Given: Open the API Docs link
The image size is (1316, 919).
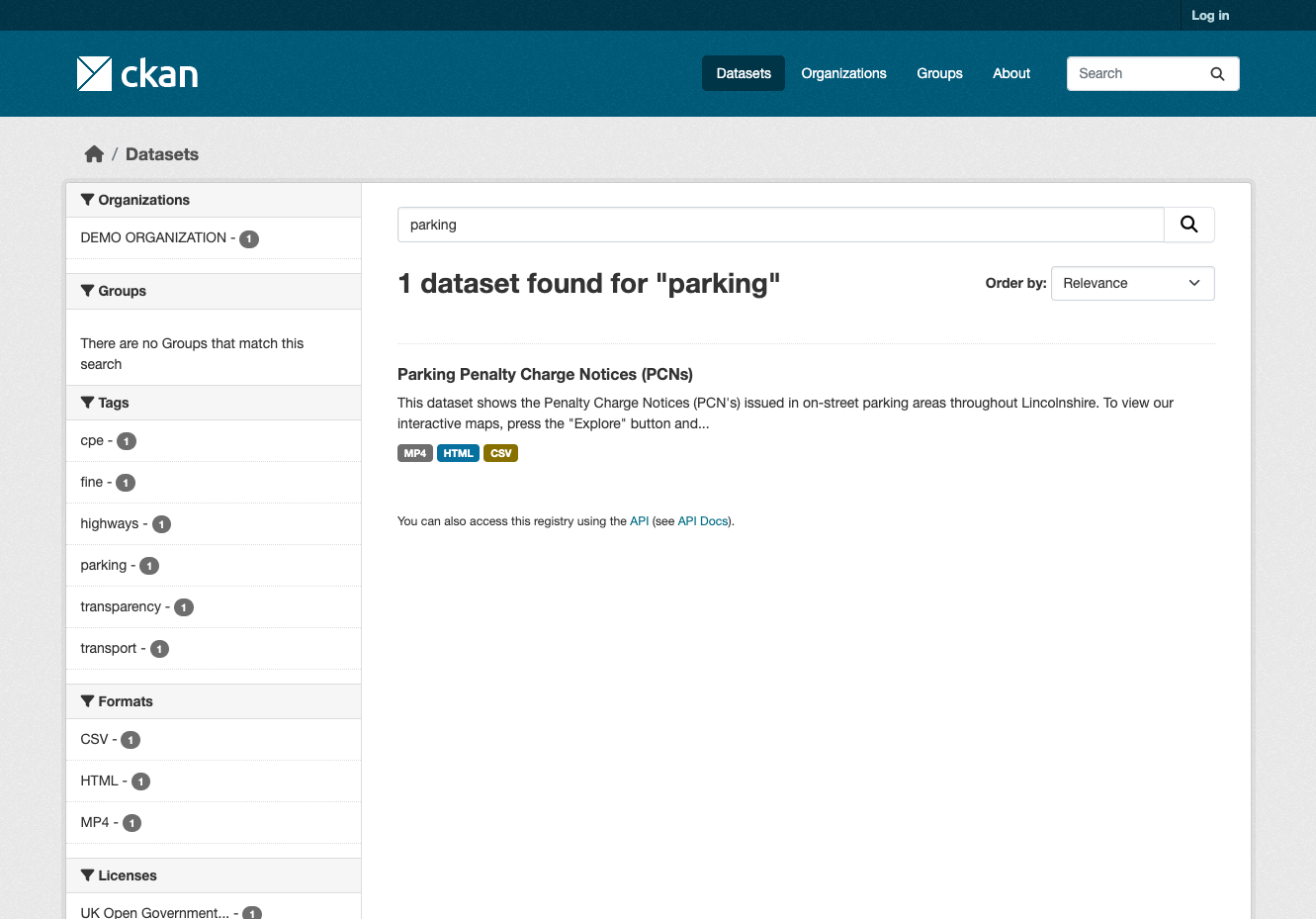Looking at the screenshot, I should 703,521.
